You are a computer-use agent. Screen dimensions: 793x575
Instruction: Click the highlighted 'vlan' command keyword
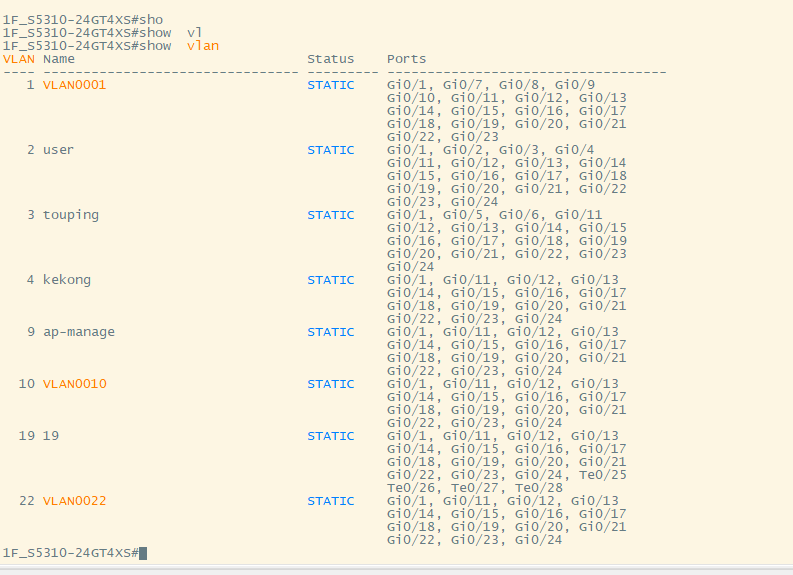(203, 46)
